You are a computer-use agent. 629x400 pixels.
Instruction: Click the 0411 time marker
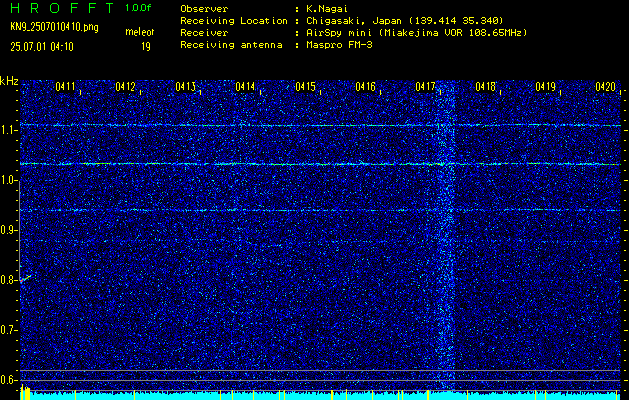pos(65,86)
